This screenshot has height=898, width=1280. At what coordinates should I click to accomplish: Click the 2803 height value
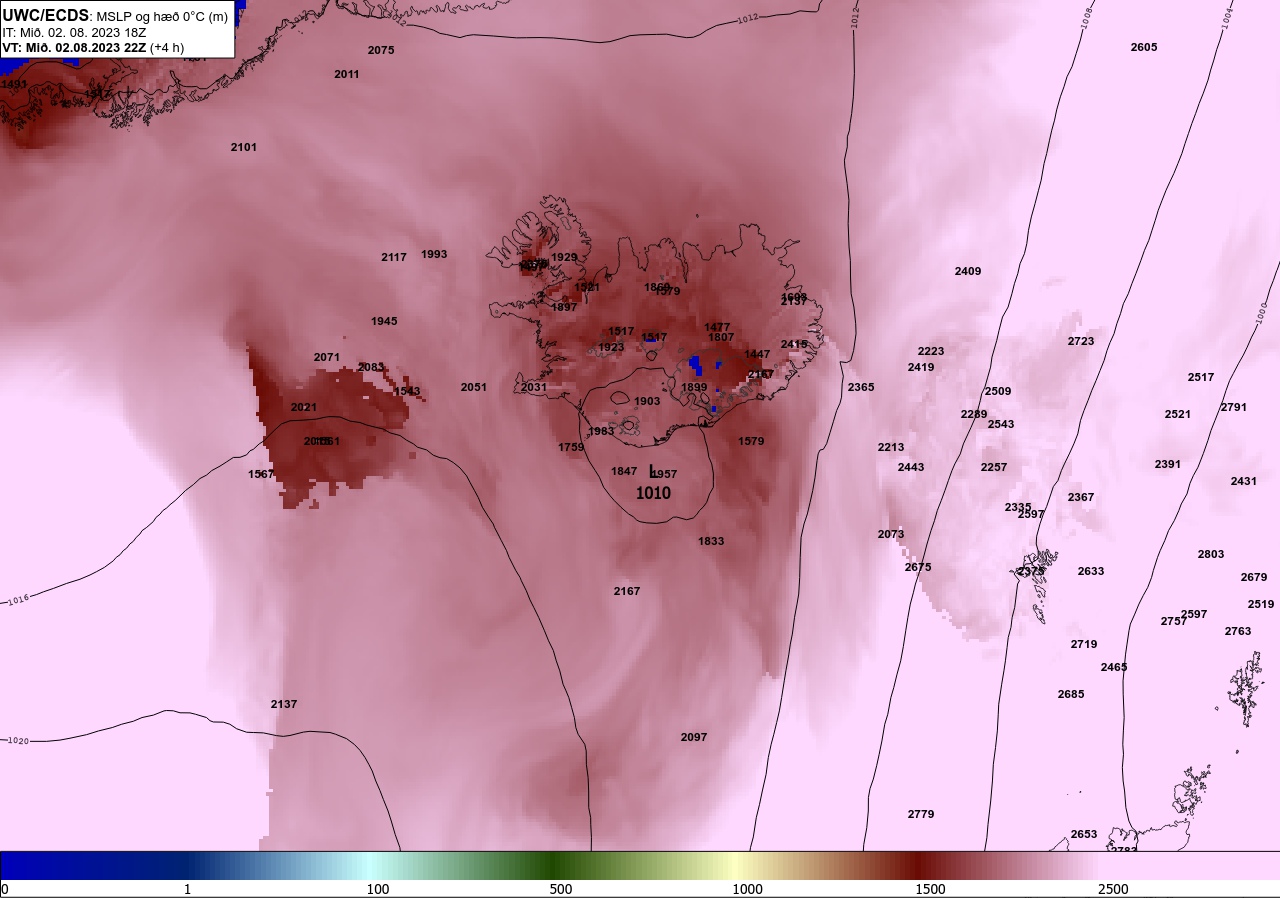1211,554
